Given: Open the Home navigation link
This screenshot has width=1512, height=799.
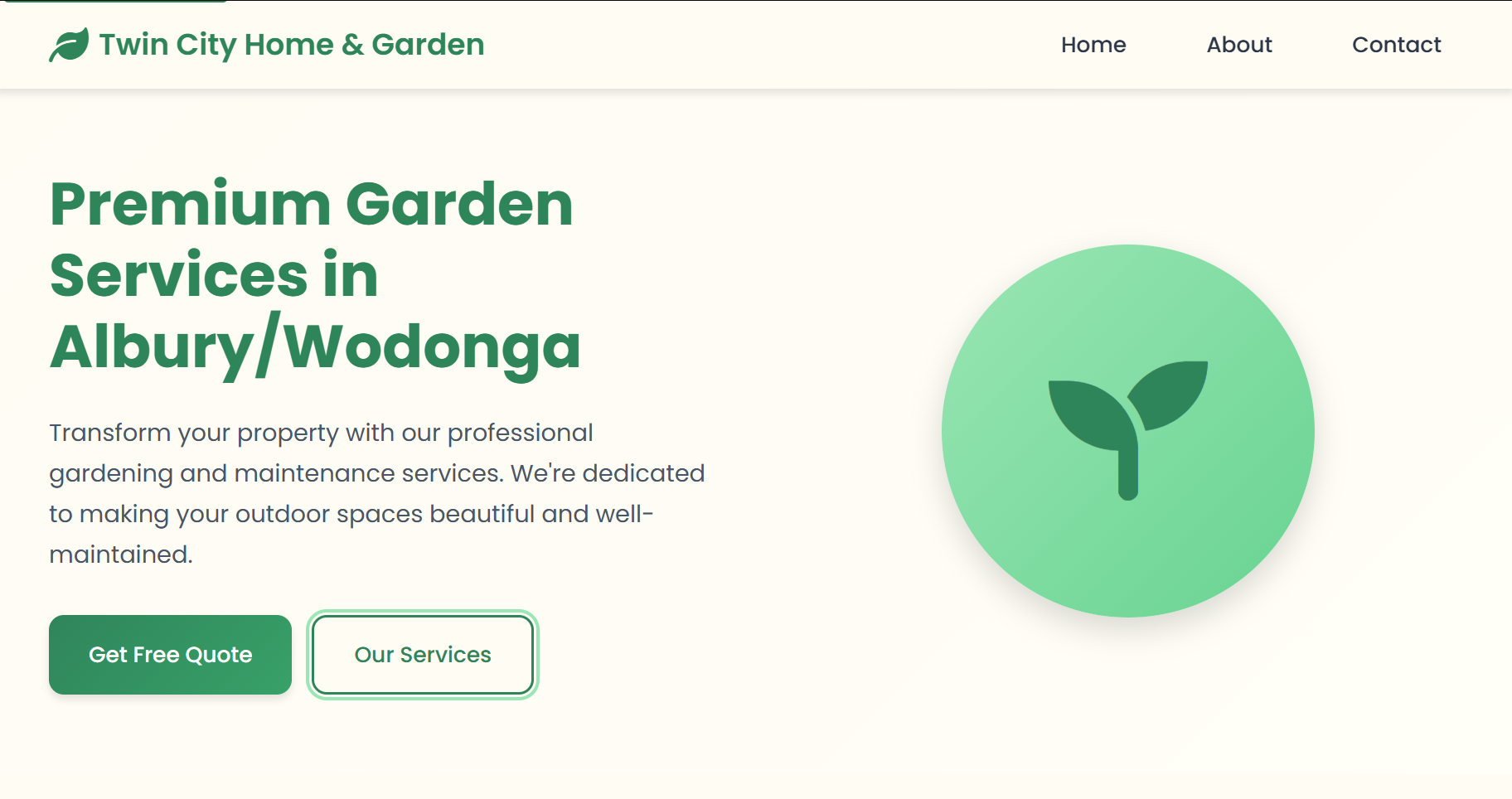Looking at the screenshot, I should (1093, 45).
